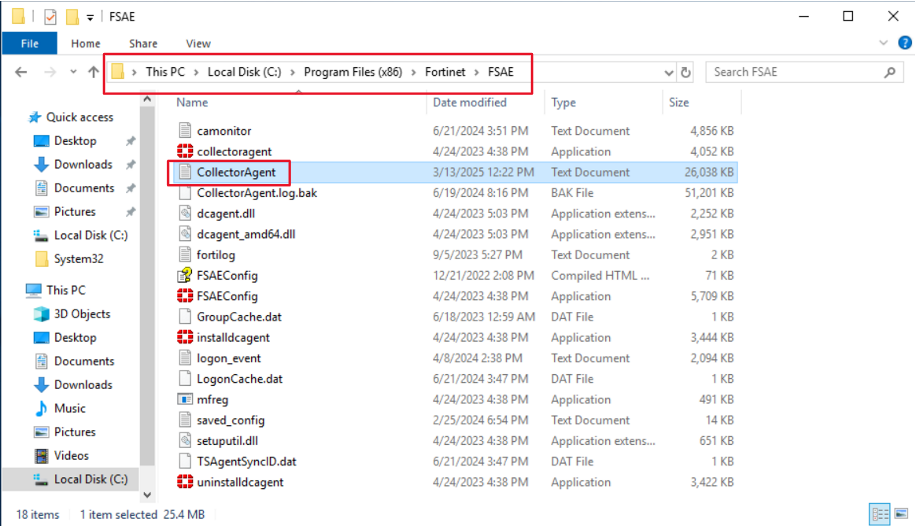Screen dimensions: 915x528
Task: Click the setuputil.dll file icon
Action: click(185, 440)
